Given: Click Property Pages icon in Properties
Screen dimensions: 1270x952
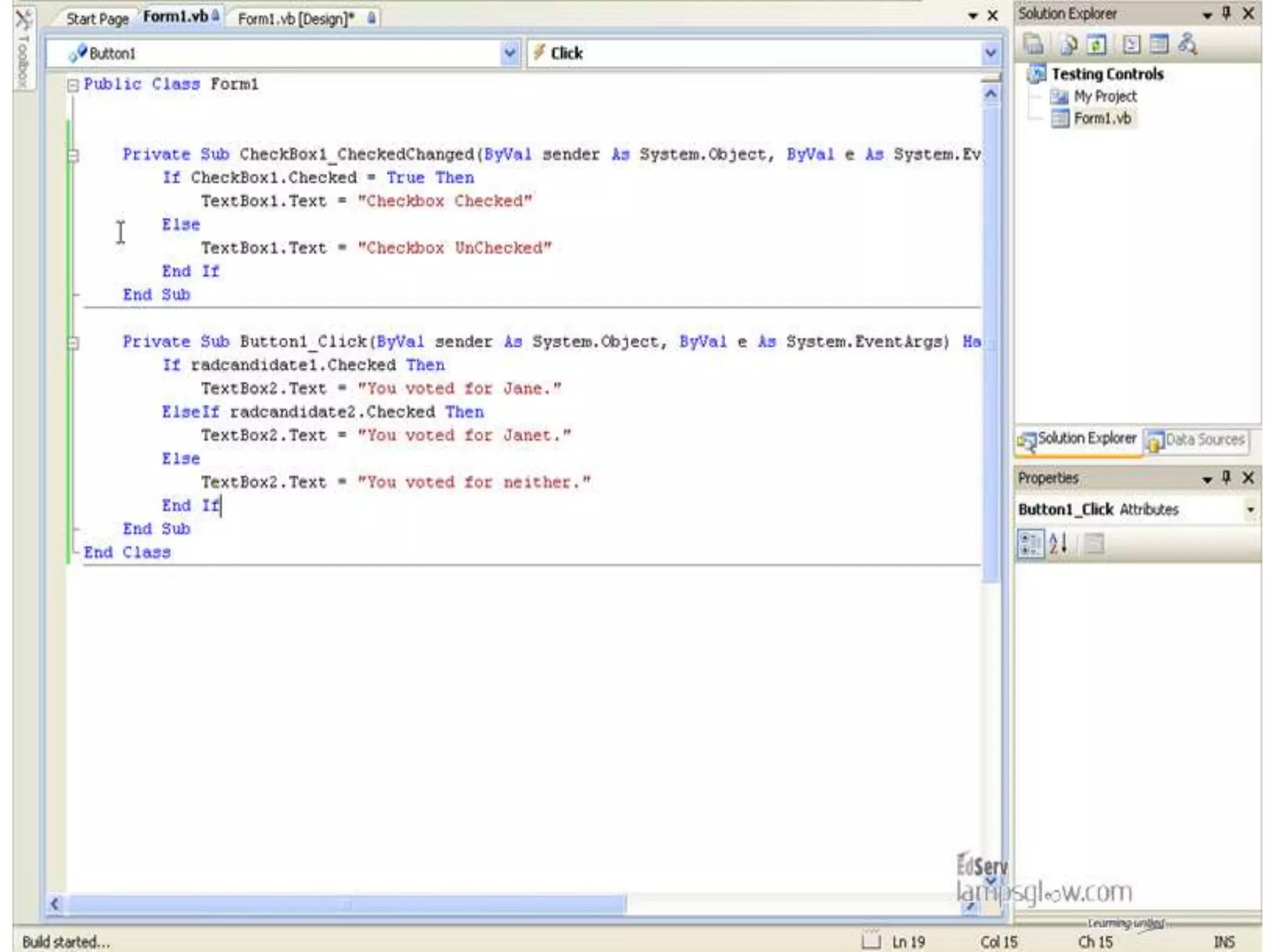Looking at the screenshot, I should pos(1095,544).
